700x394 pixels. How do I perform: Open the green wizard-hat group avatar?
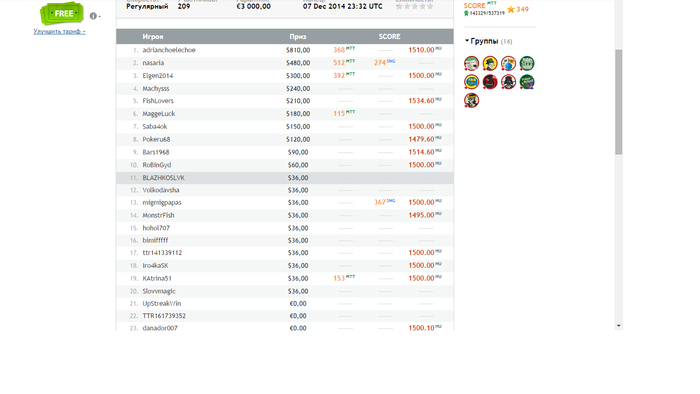527,82
